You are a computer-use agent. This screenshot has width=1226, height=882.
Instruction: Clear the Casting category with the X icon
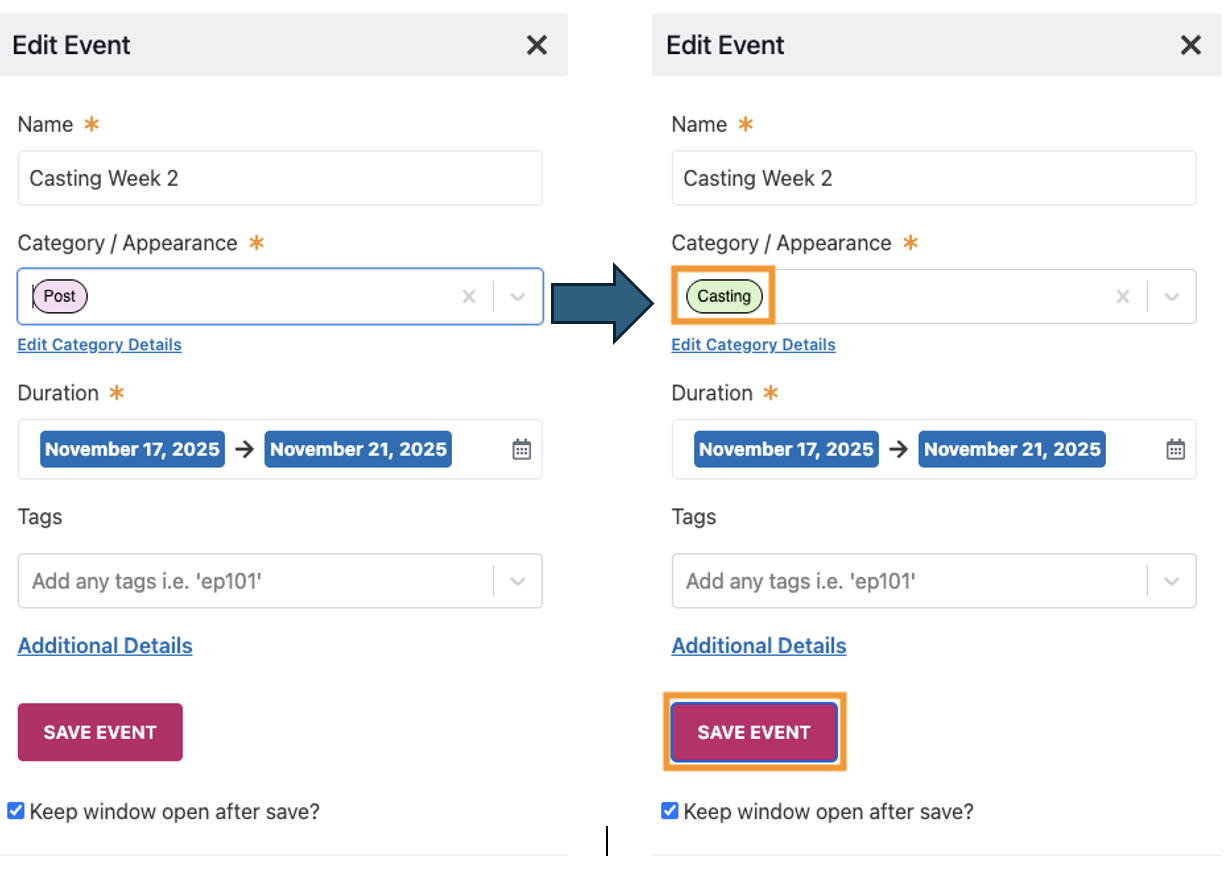[x=1122, y=297]
